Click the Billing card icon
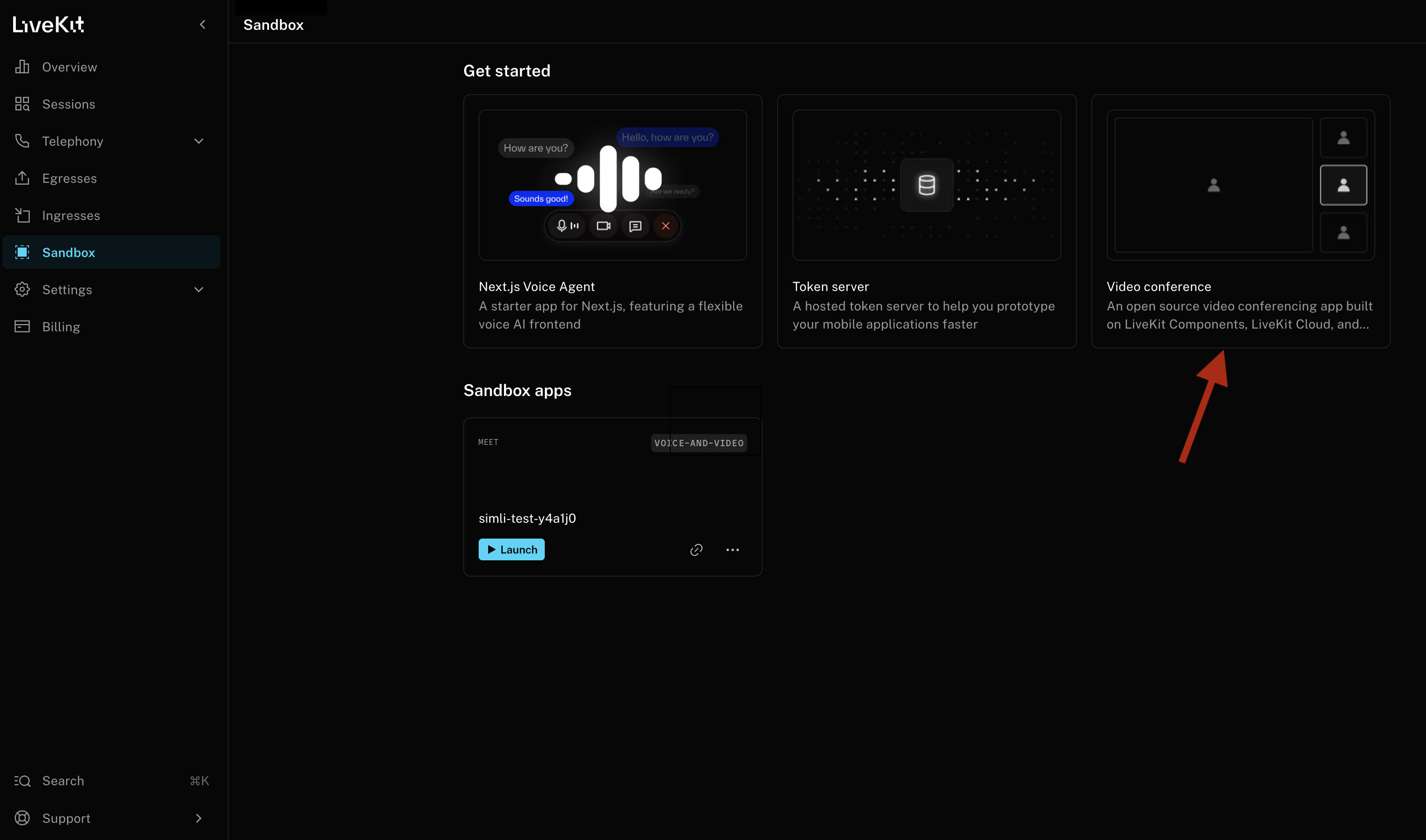Image resolution: width=1426 pixels, height=840 pixels. point(22,327)
